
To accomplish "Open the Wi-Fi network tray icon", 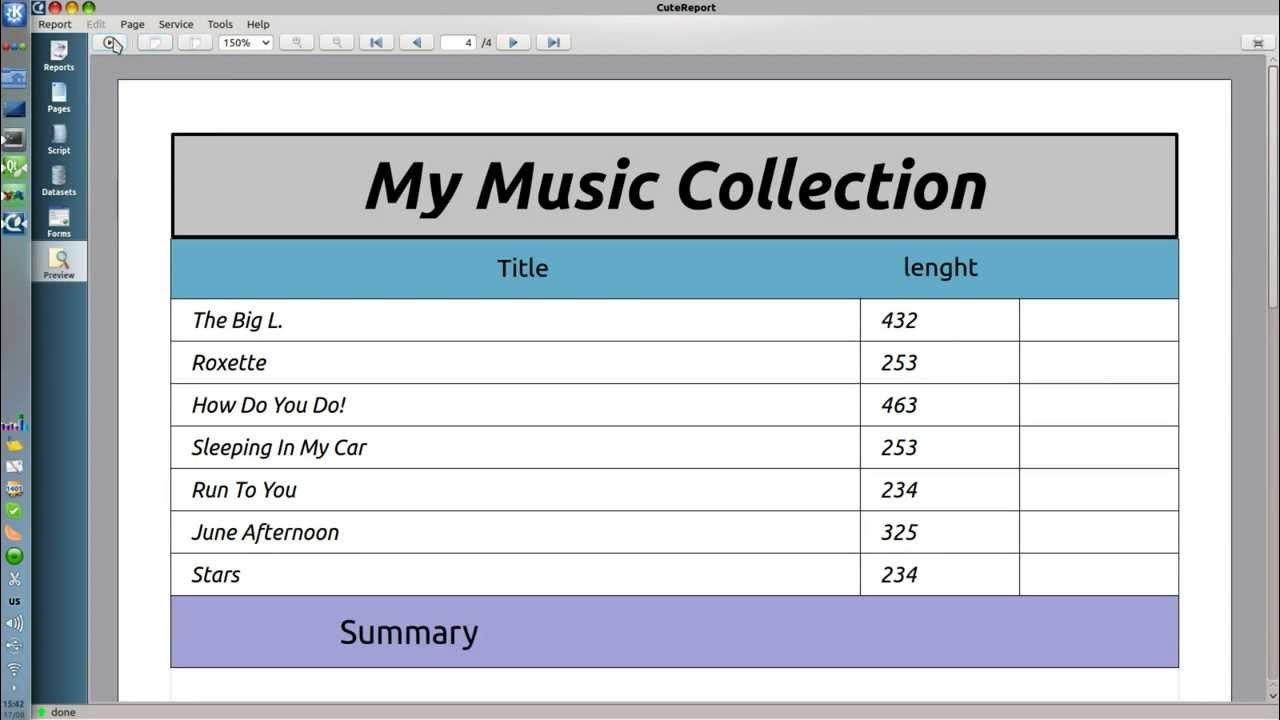I will [x=14, y=669].
